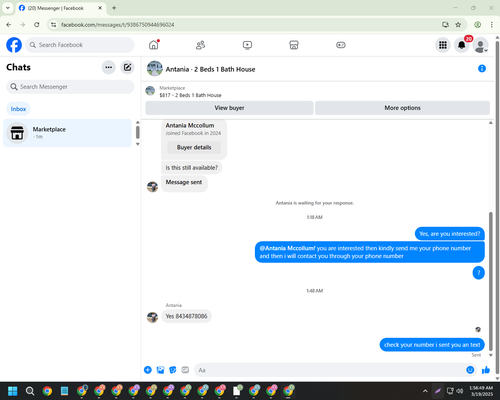Click the Search Facebook field

80,45
